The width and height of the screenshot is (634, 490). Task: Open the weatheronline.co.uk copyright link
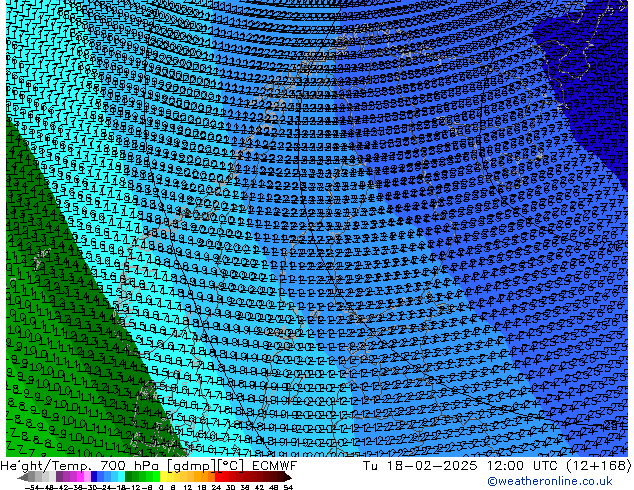(x=550, y=481)
